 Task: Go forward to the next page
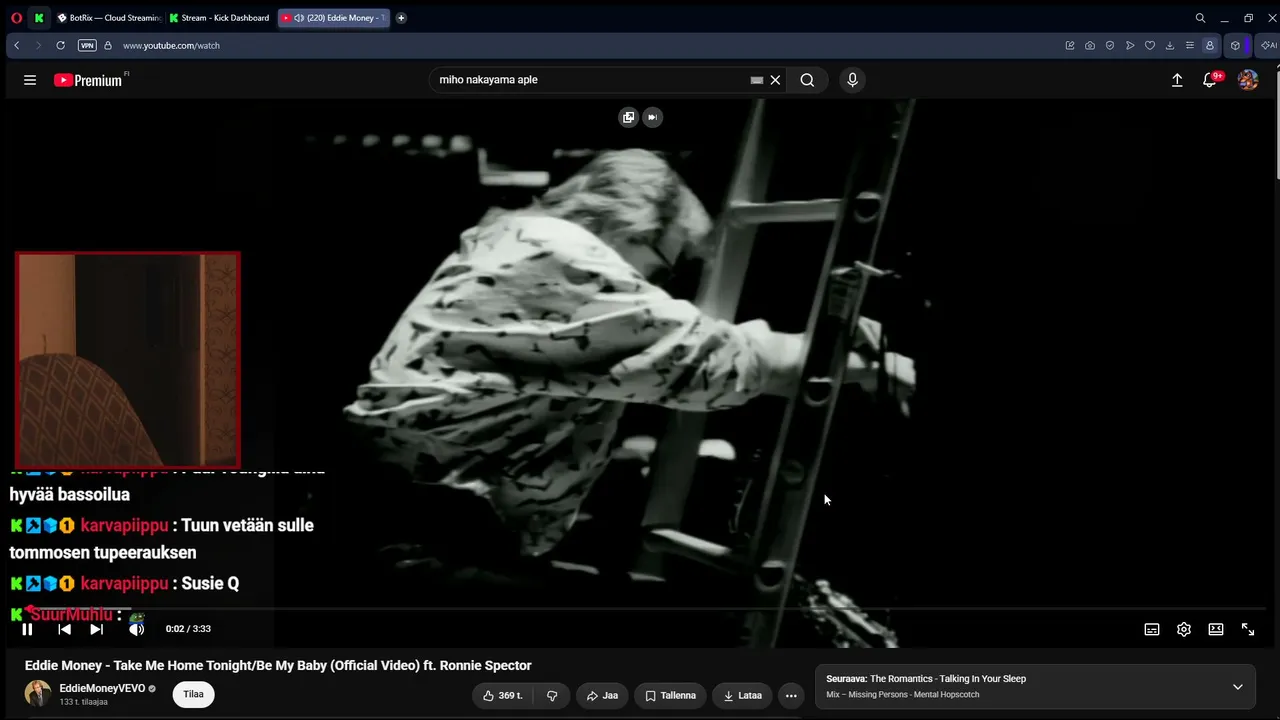(x=38, y=45)
